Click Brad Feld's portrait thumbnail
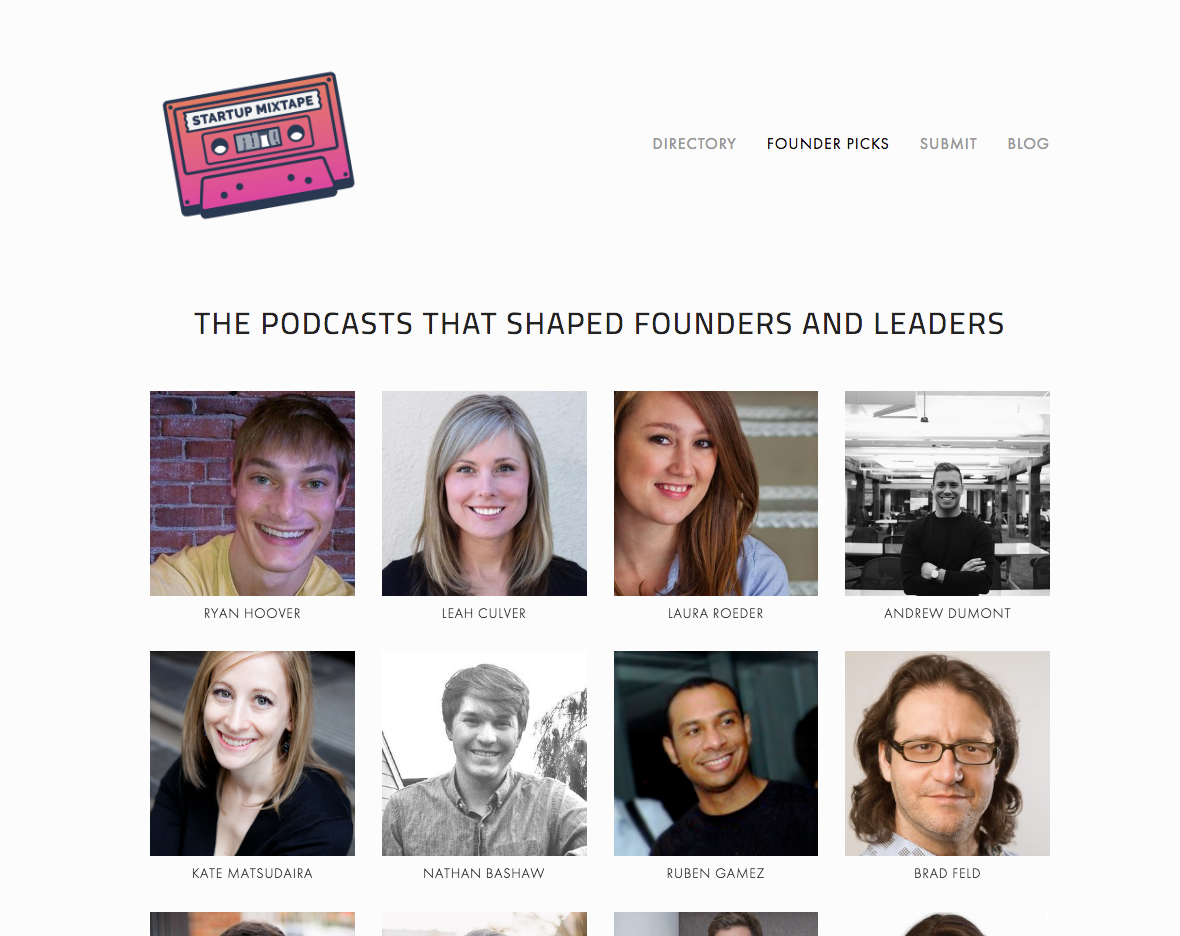This screenshot has width=1180, height=936. 947,753
